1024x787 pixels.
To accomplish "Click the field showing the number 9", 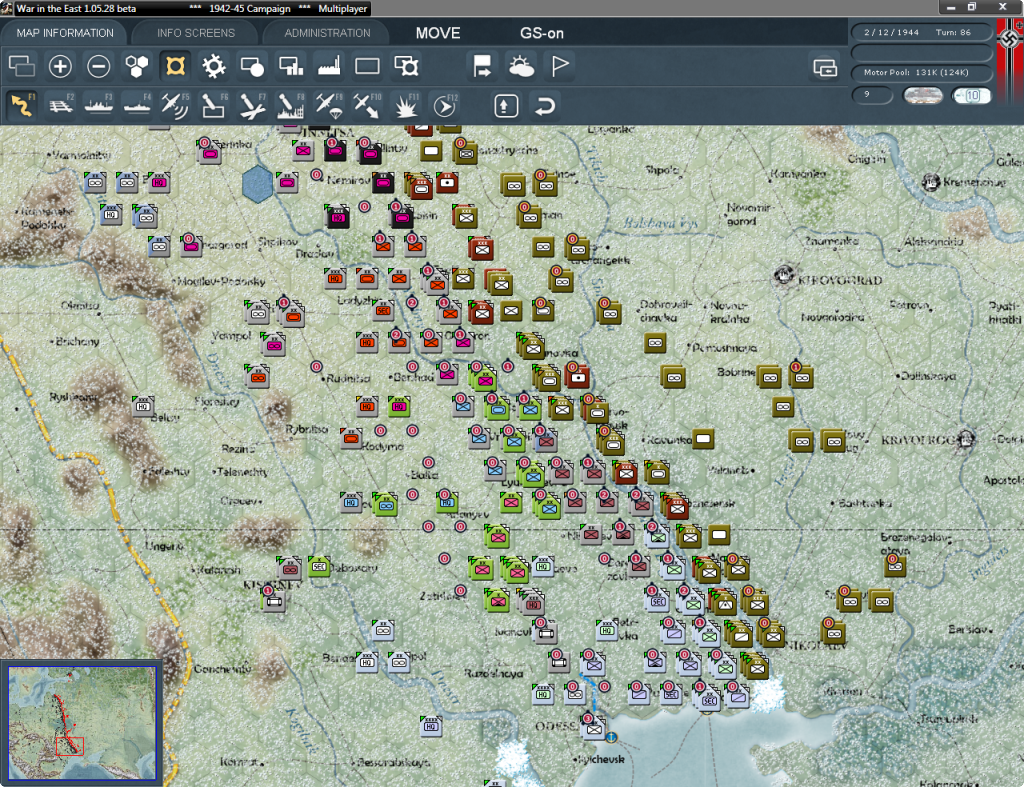I will tap(872, 95).
